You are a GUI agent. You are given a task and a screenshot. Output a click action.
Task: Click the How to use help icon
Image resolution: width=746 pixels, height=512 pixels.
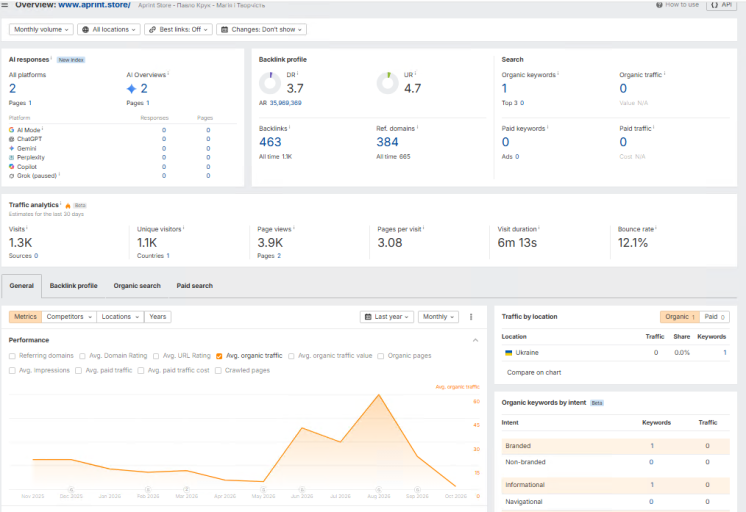(659, 5)
